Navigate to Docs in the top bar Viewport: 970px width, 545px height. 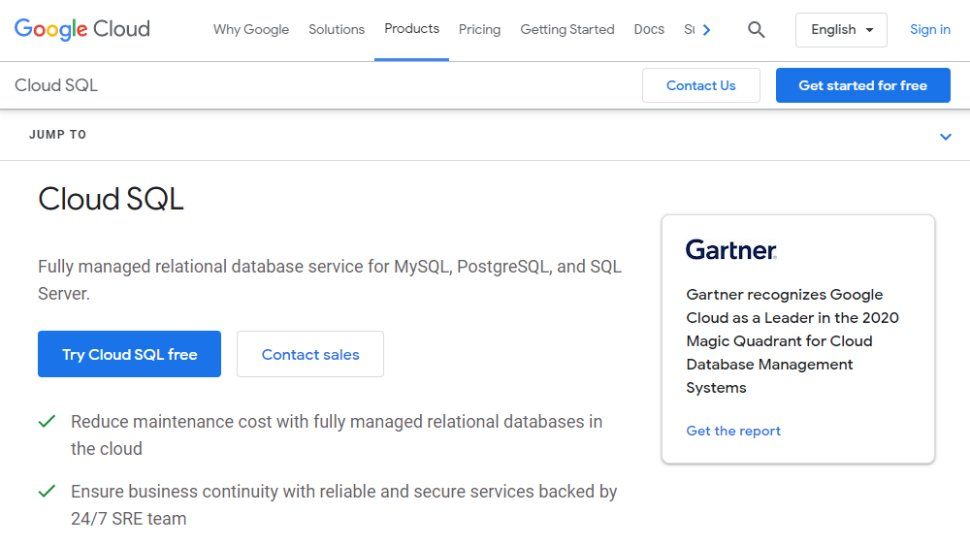tap(649, 30)
